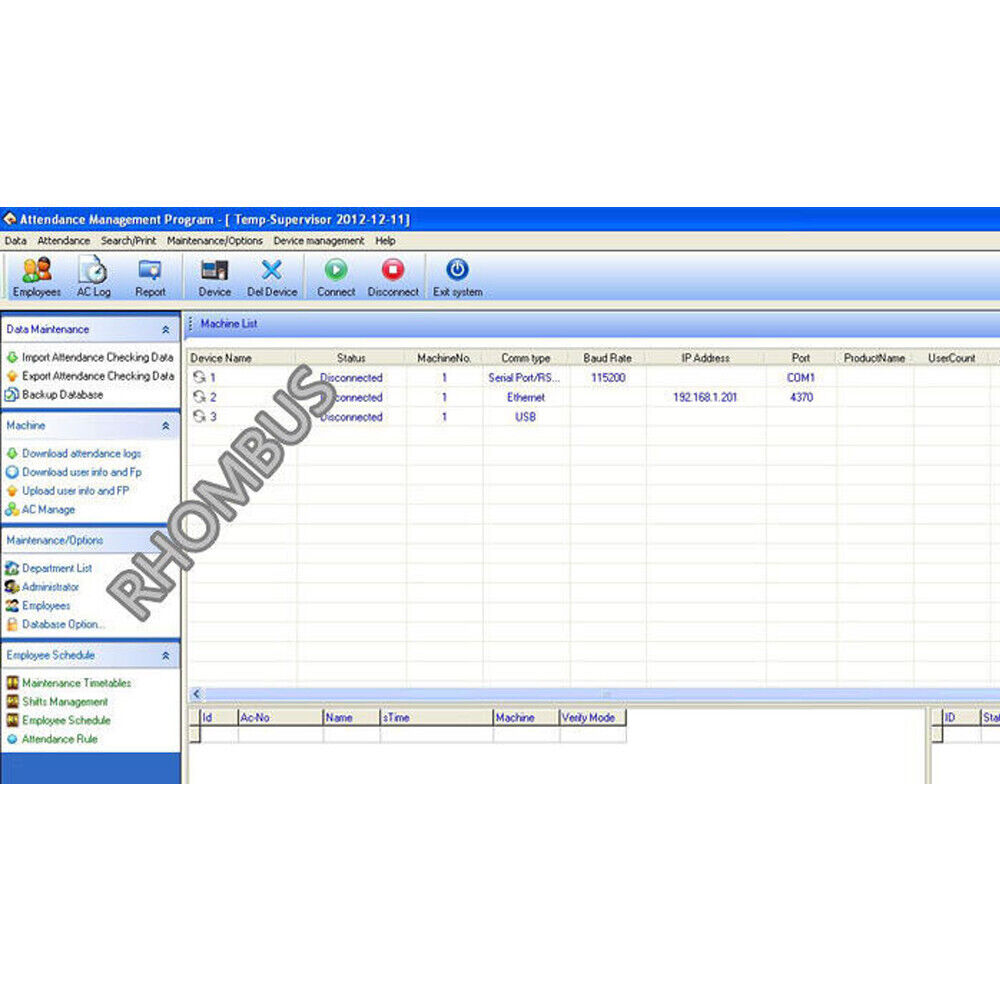The image size is (1000, 1000).
Task: Collapse the Data Maintenance panel
Action: point(166,329)
